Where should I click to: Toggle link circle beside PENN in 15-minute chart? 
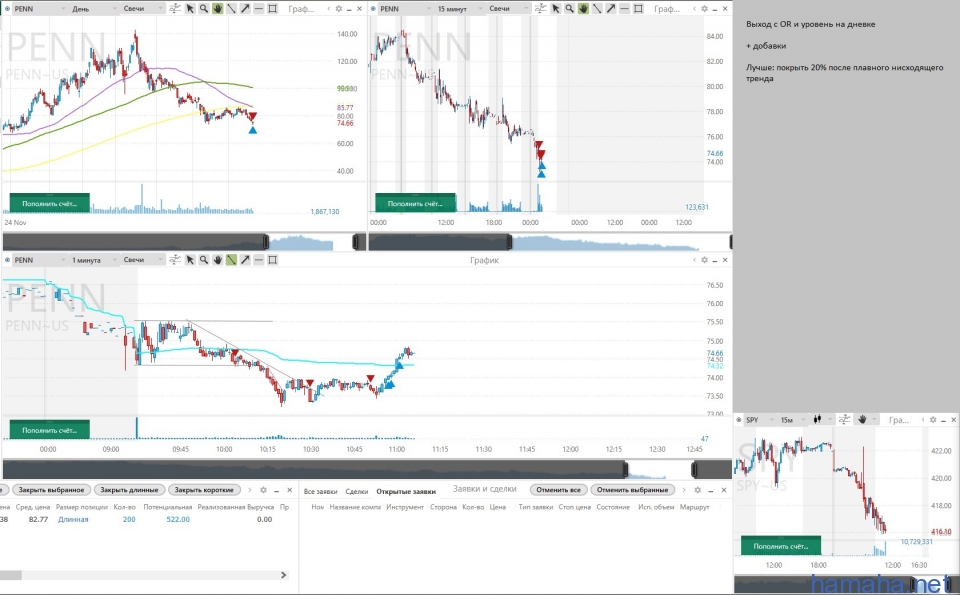373,9
